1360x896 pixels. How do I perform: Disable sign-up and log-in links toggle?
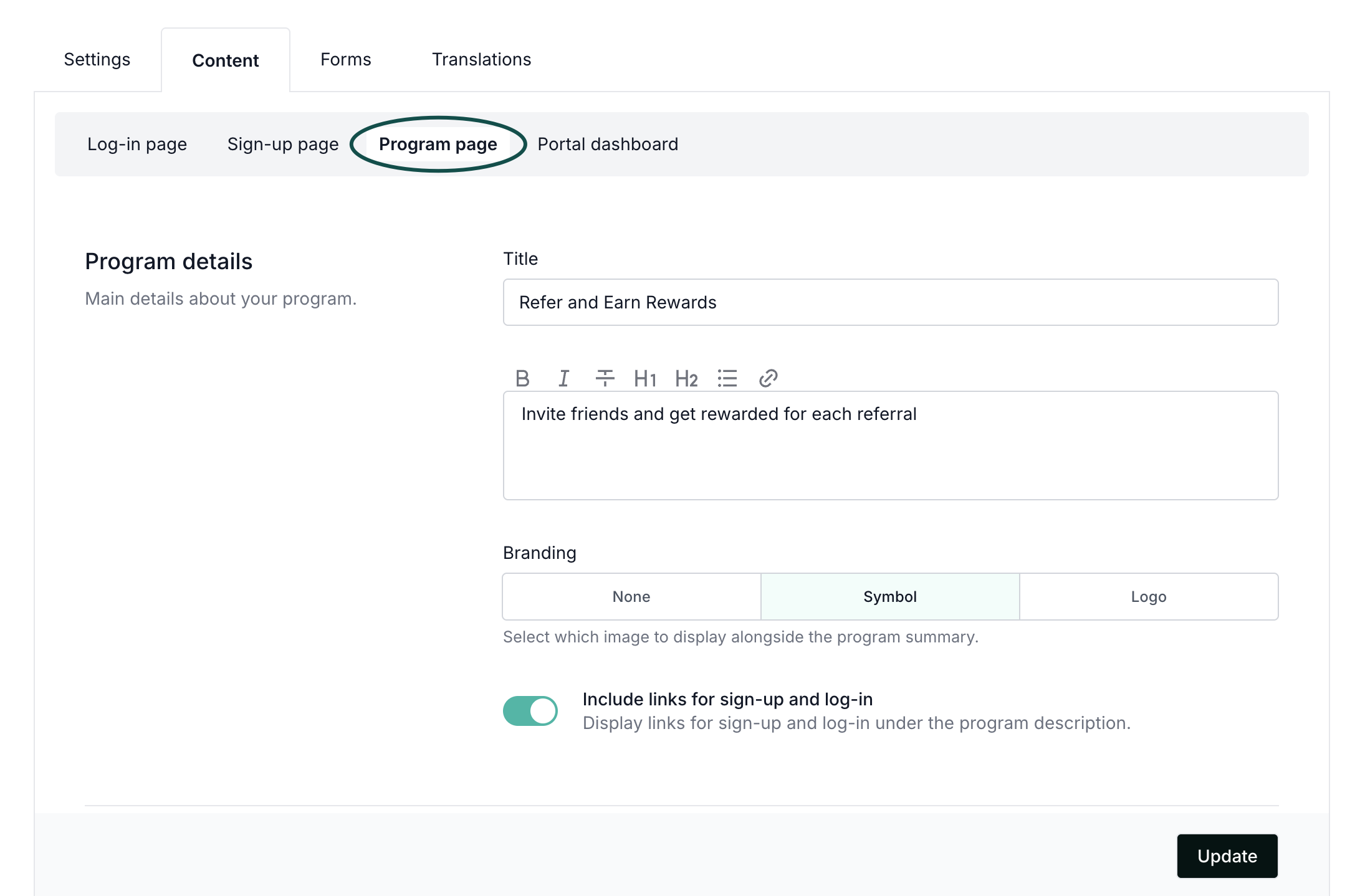point(530,711)
